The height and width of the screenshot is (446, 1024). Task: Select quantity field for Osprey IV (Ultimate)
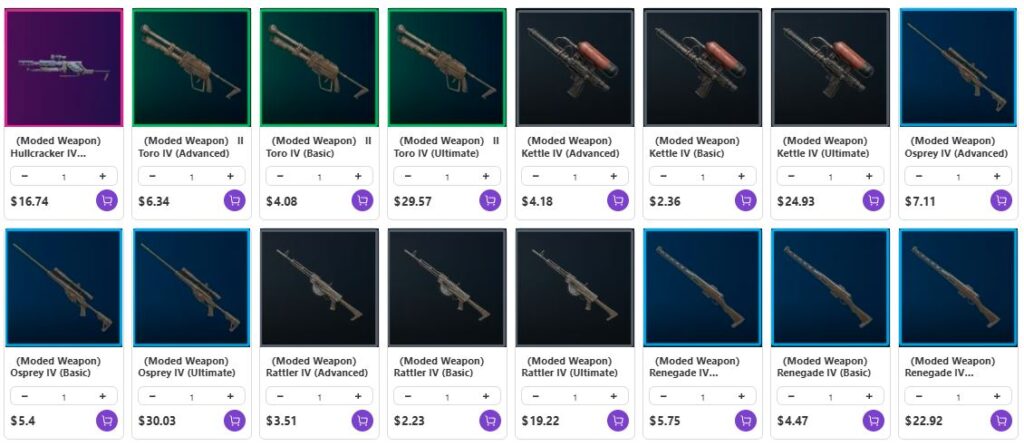click(x=191, y=396)
